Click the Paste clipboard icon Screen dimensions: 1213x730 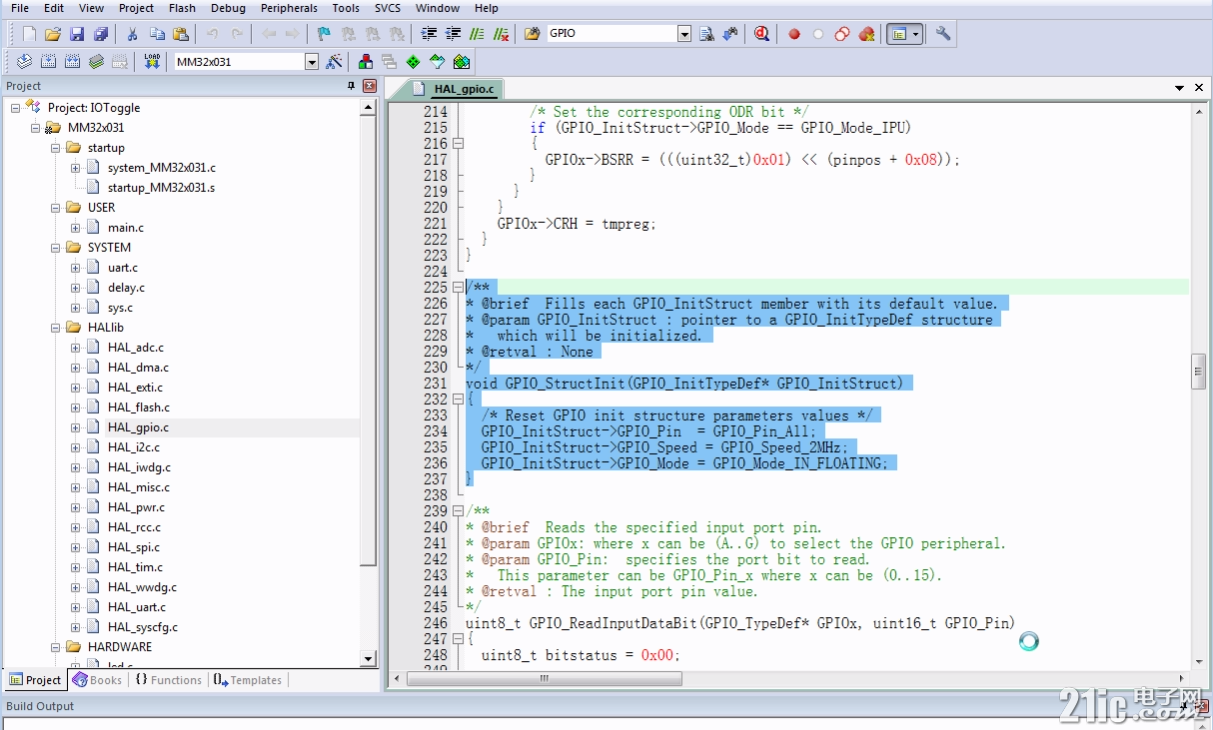181,34
